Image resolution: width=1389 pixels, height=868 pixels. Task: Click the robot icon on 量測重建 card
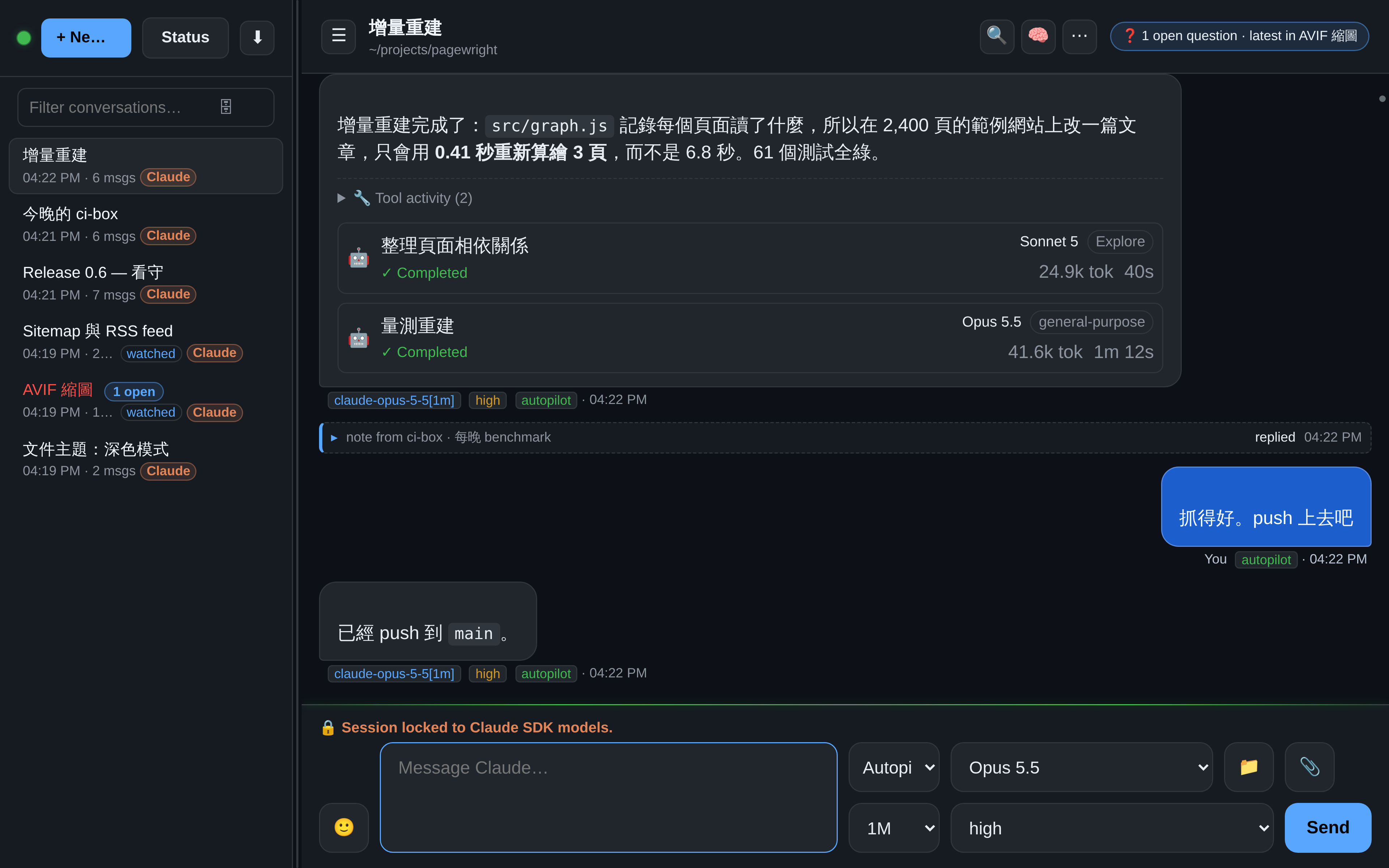tap(358, 338)
